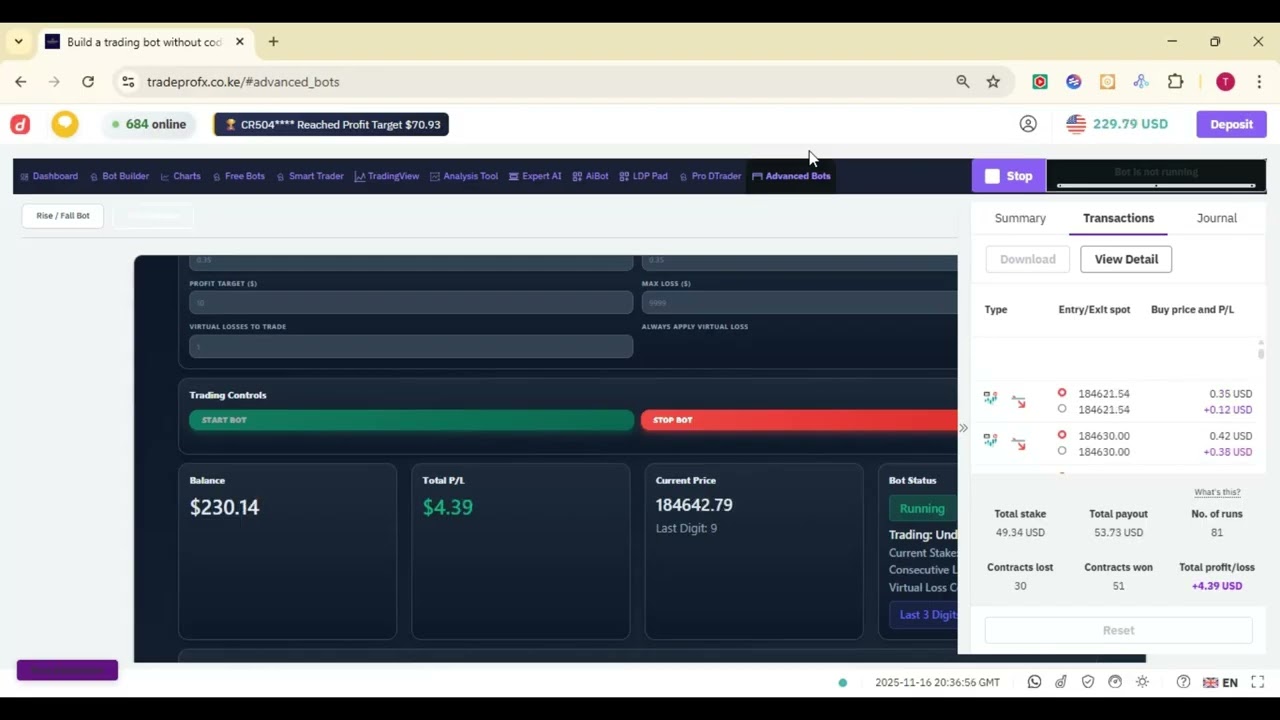Click the green network status dot

842,683
